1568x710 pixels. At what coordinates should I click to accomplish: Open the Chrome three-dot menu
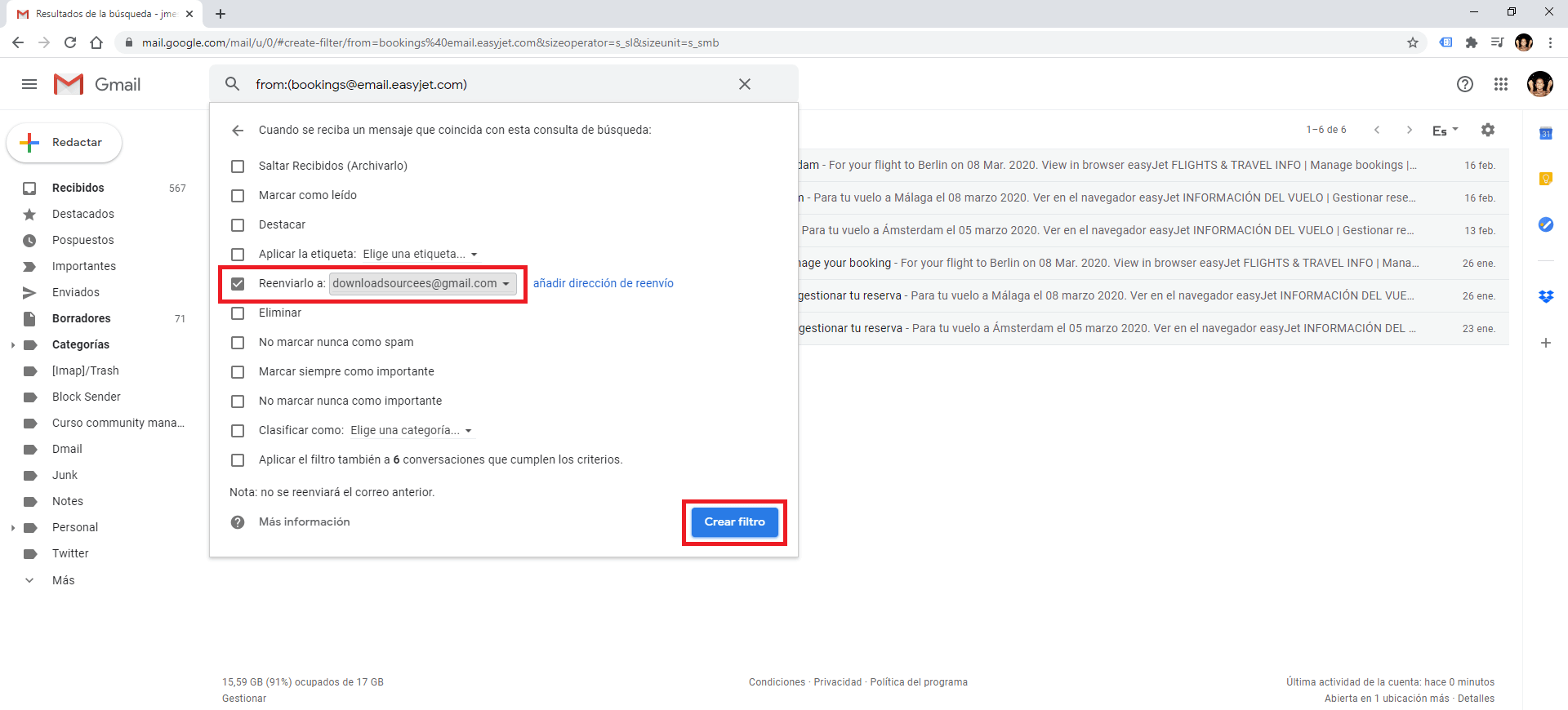(x=1550, y=42)
